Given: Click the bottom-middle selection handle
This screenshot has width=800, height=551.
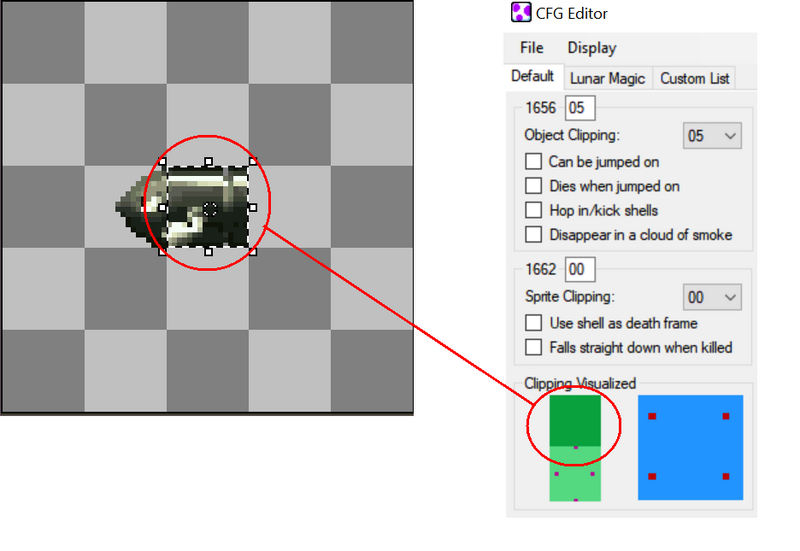Looking at the screenshot, I should click(x=208, y=252).
